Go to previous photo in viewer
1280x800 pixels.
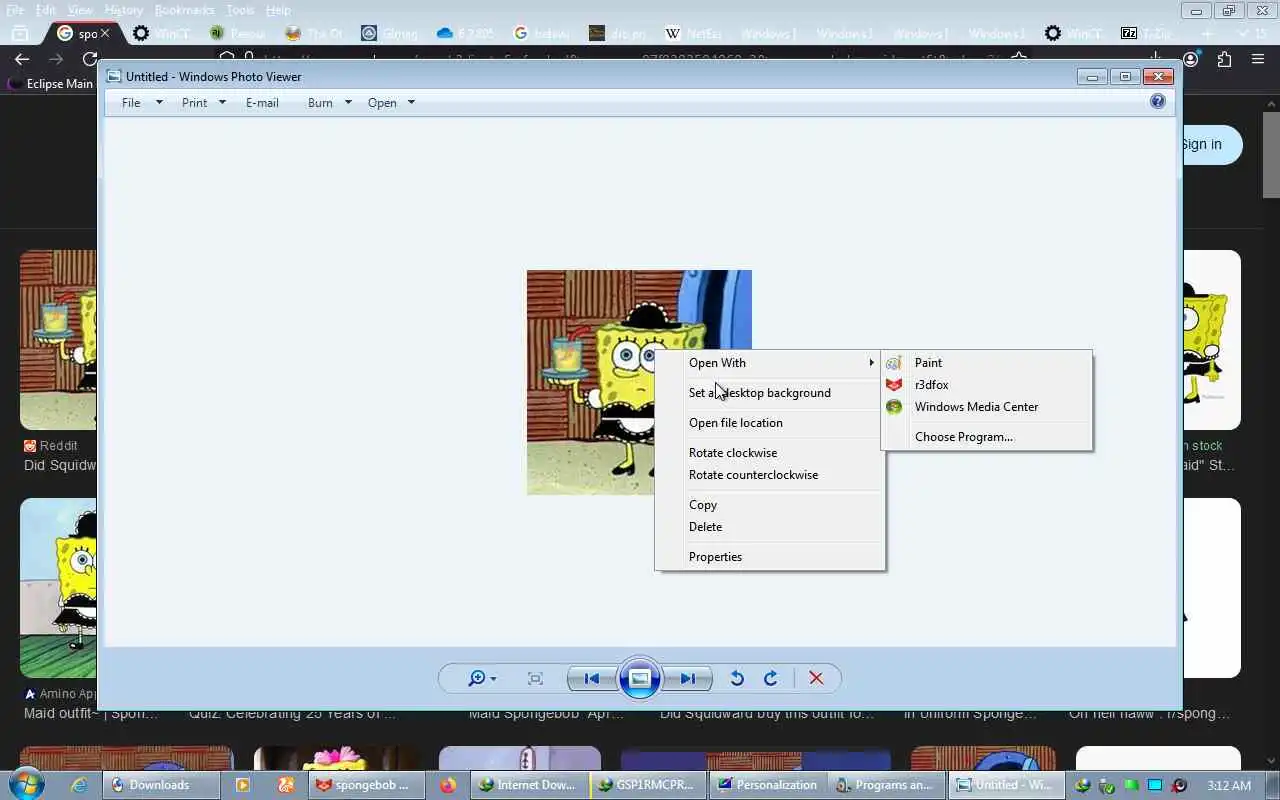coord(591,678)
